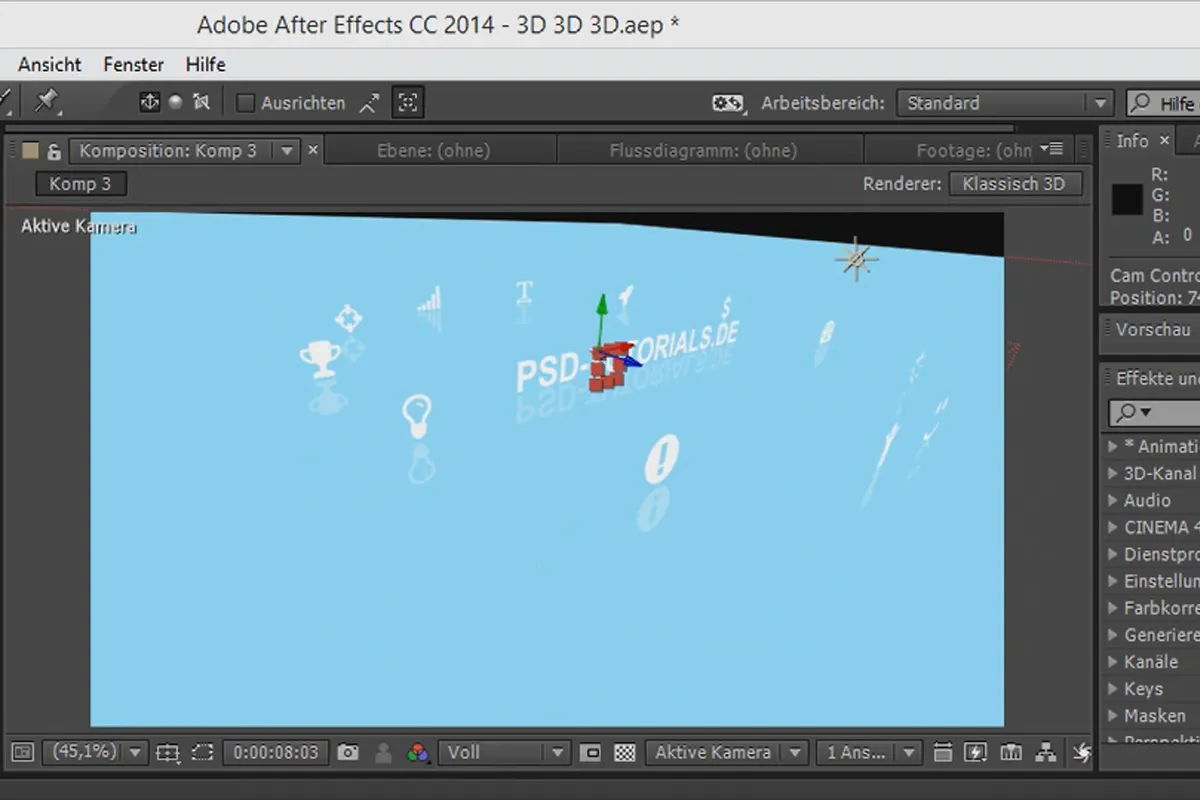This screenshot has height=800, width=1200.
Task: Toggle transparency grid checkerboard
Action: coord(625,752)
